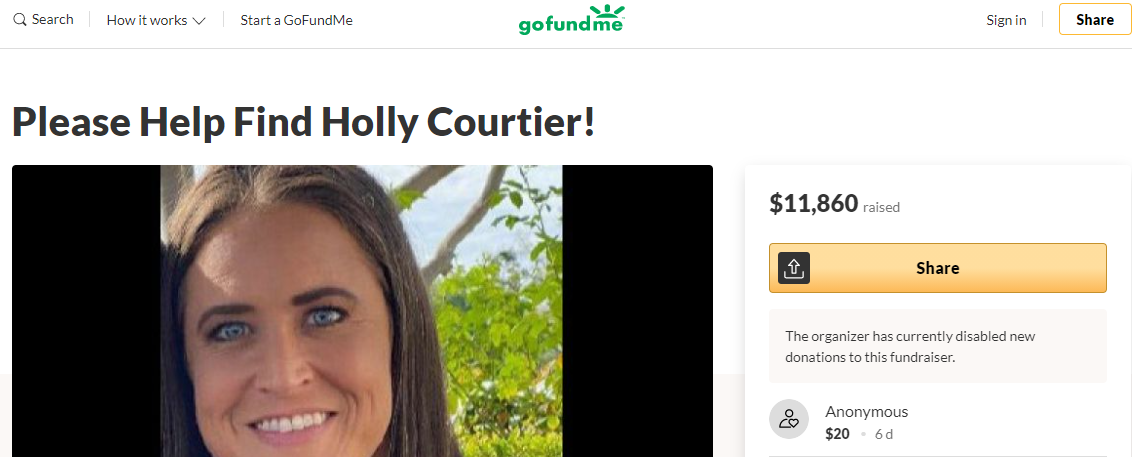Click the magnifying glass search icon
The image size is (1132, 457).
click(19, 20)
